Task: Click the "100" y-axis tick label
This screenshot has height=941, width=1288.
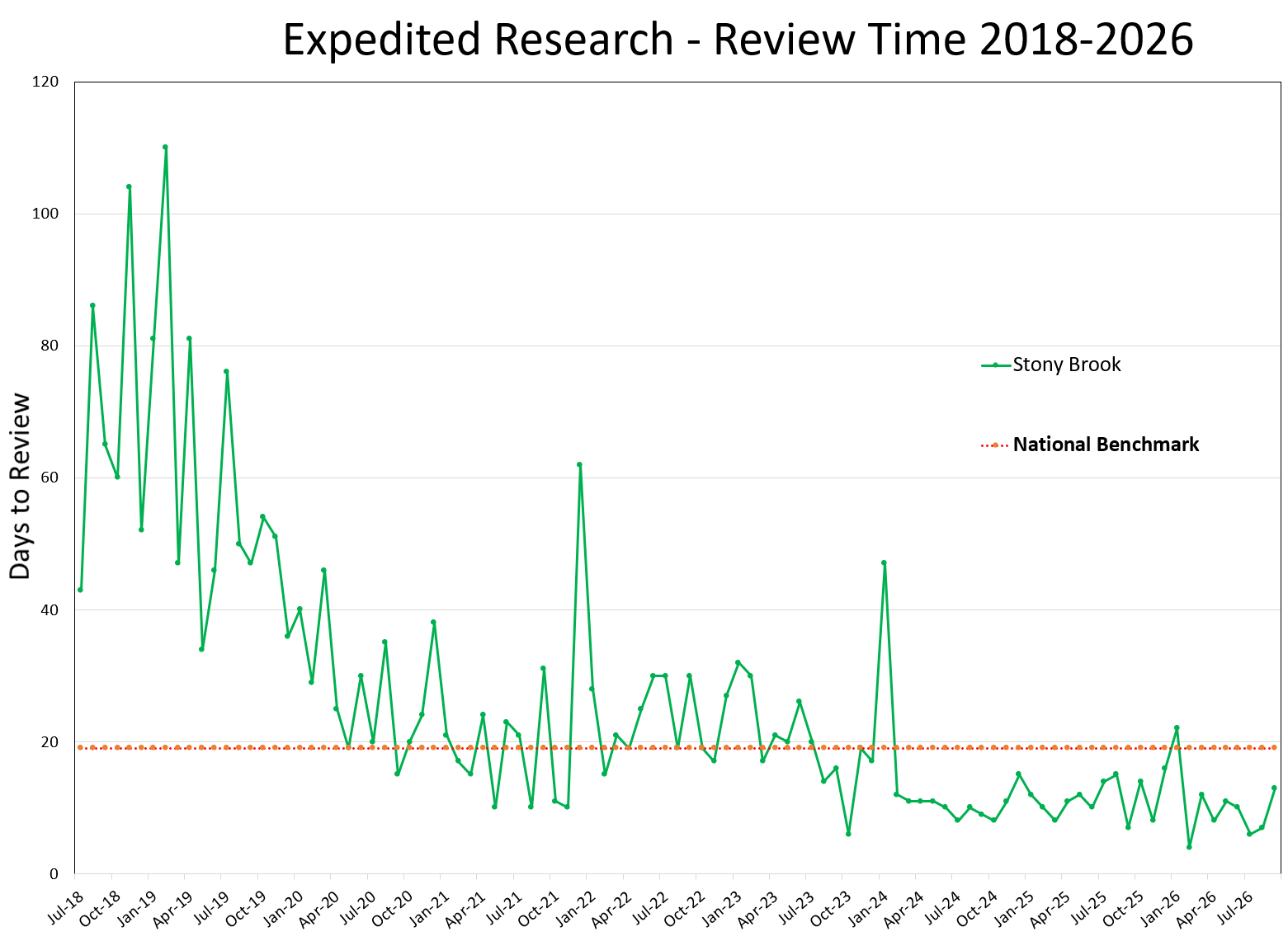Action: [x=46, y=214]
